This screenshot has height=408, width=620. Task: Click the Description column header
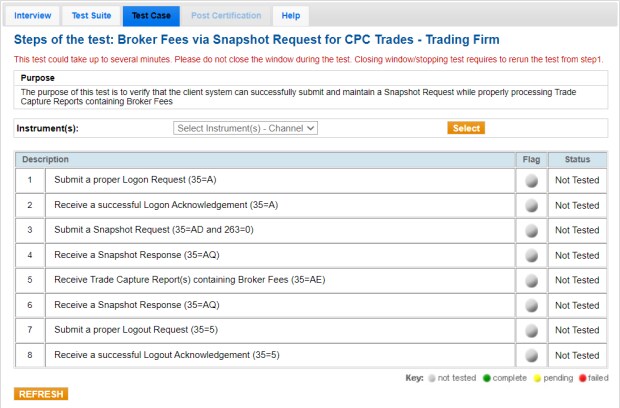(46, 159)
